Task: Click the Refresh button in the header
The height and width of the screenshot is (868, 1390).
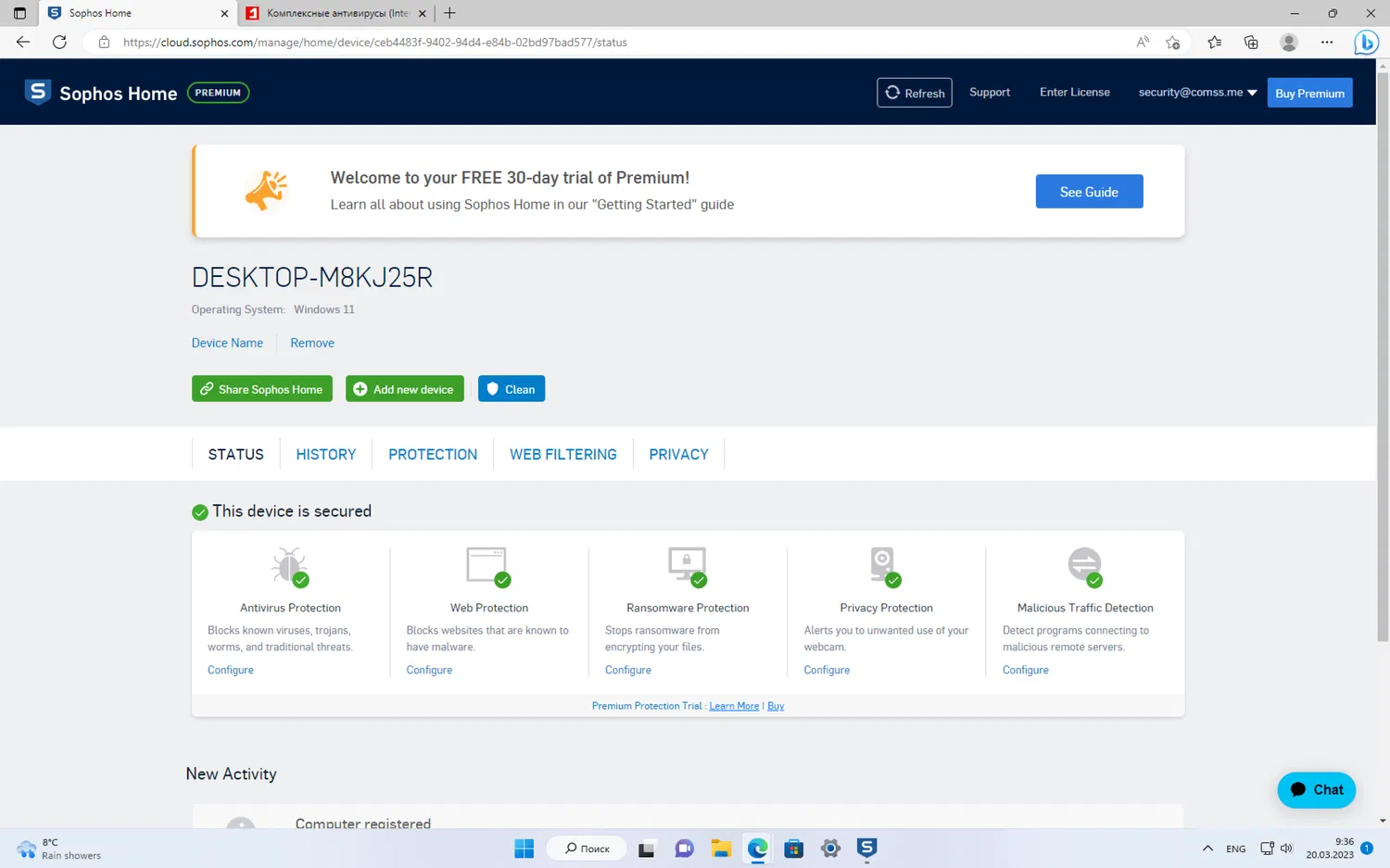Action: (x=915, y=93)
